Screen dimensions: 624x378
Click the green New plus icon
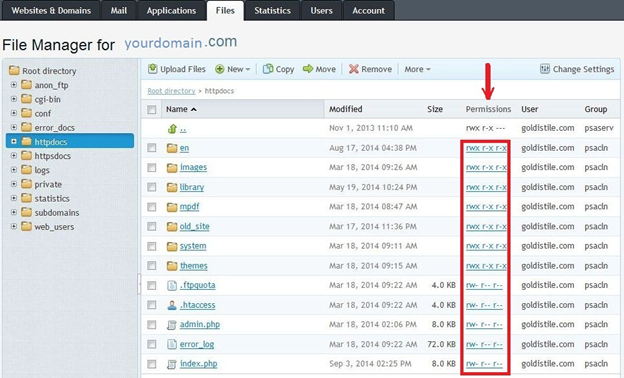pos(220,69)
